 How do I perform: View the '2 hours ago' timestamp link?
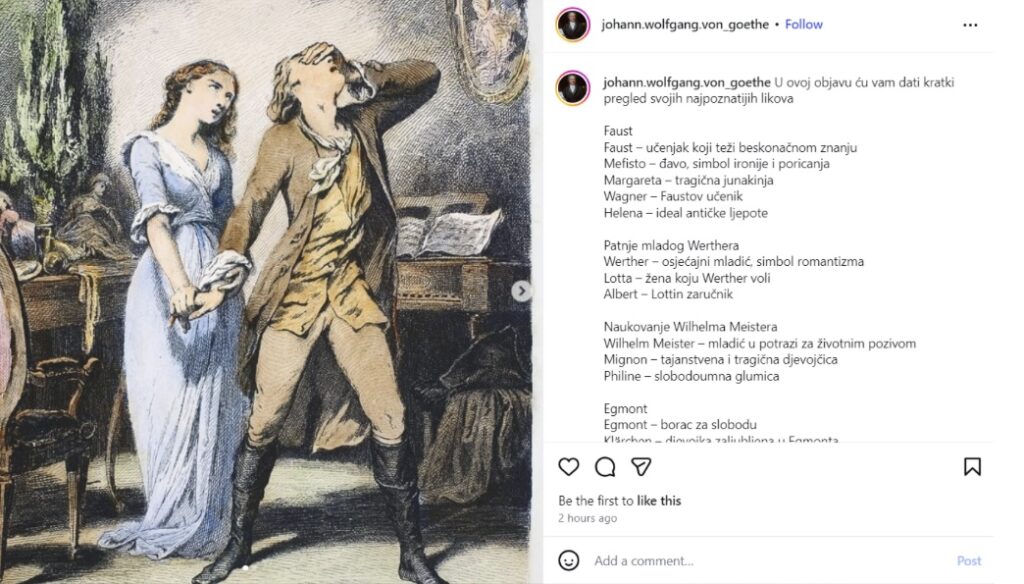click(x=587, y=518)
